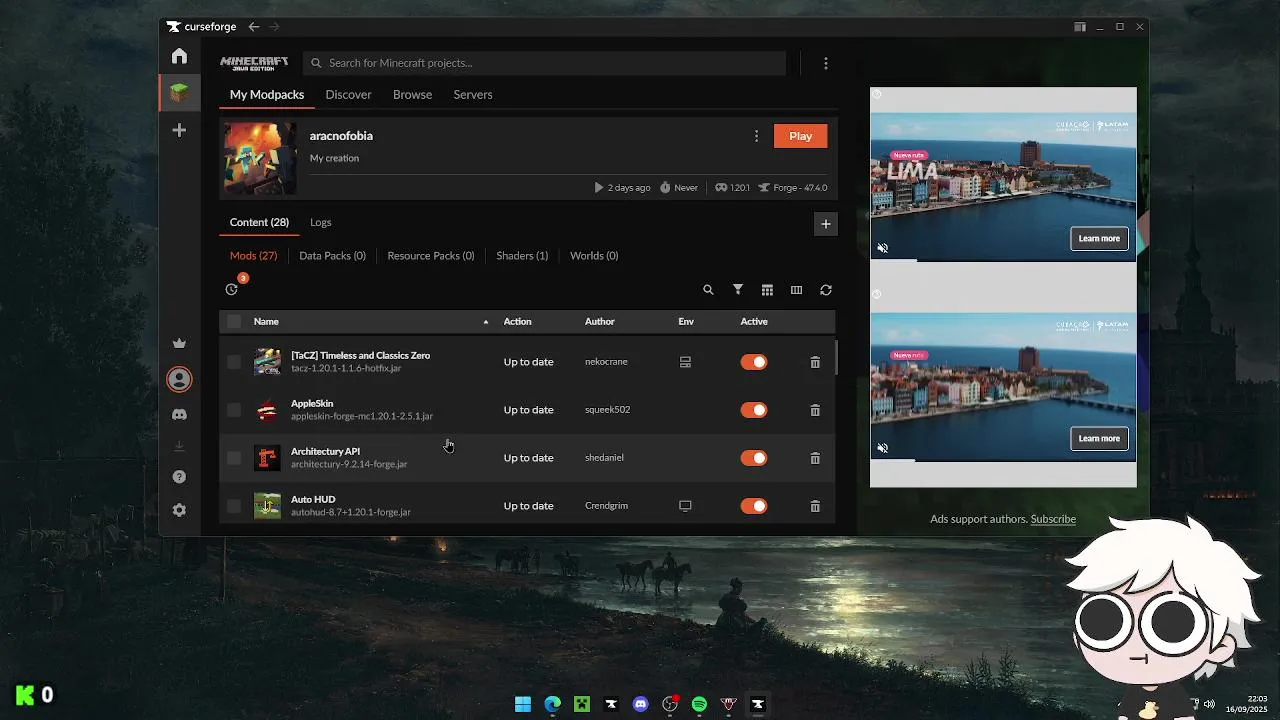1280x720 pixels.
Task: Open Windows Start menu on taskbar
Action: [x=523, y=704]
